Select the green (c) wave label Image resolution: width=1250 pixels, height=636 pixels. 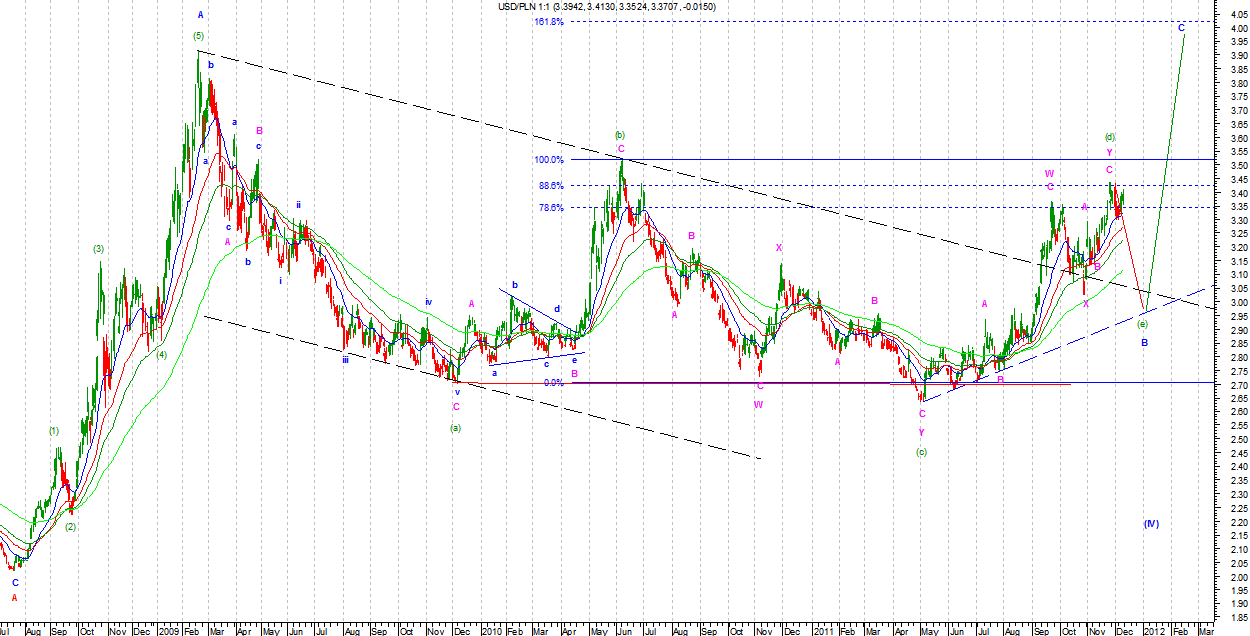tap(922, 481)
